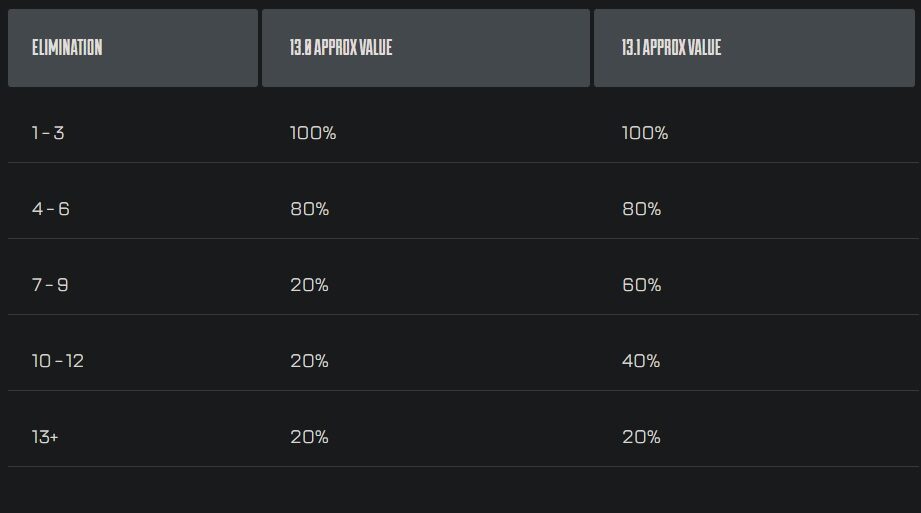Click 13.1 column 20% value in 13+ row
Screen dimensions: 921x513
click(x=641, y=437)
